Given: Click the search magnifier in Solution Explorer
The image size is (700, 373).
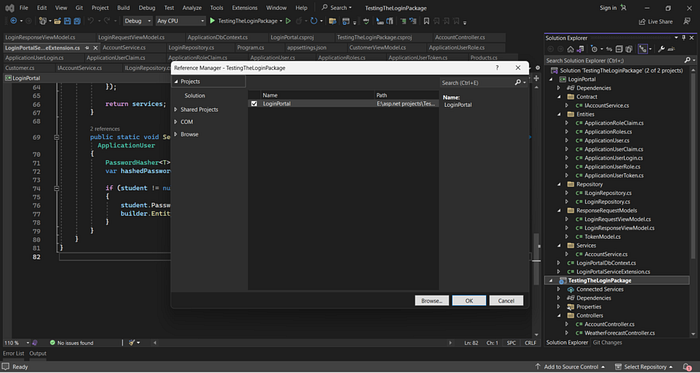Looking at the screenshot, I should point(687,60).
